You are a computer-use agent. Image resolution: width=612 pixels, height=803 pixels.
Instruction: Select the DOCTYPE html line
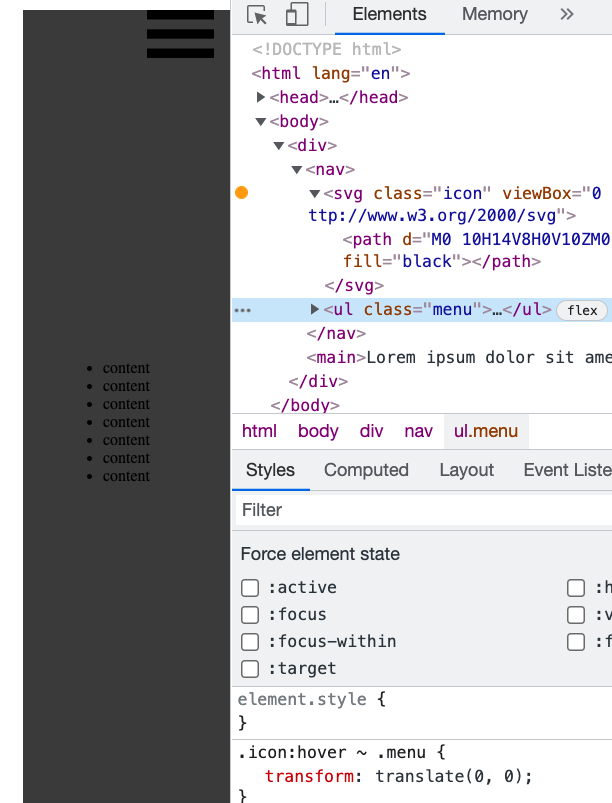(x=327, y=49)
